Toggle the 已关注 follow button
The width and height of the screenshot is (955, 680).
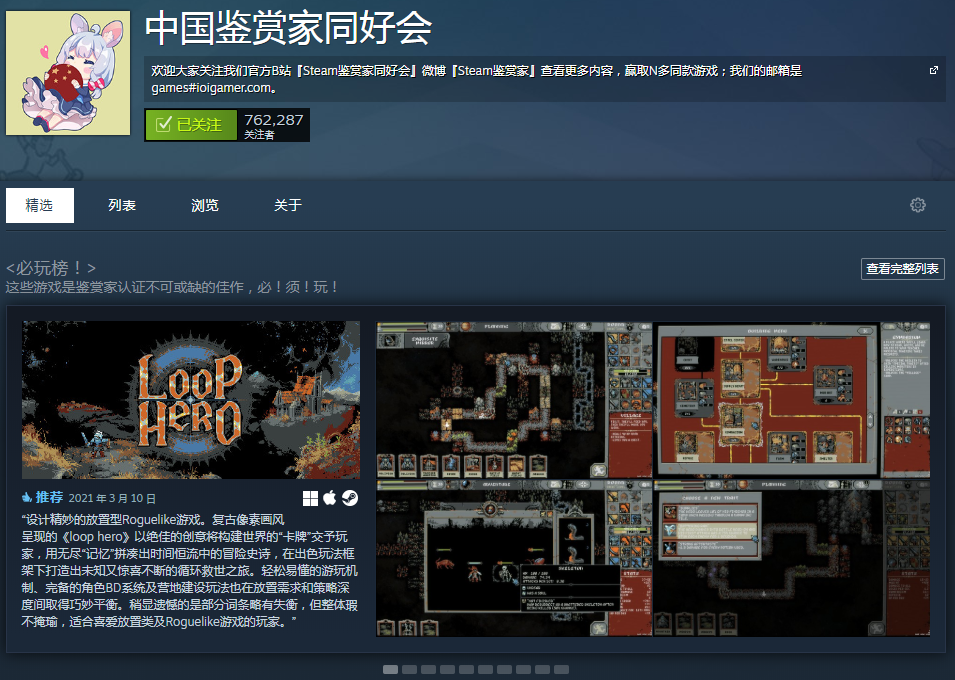(191, 125)
